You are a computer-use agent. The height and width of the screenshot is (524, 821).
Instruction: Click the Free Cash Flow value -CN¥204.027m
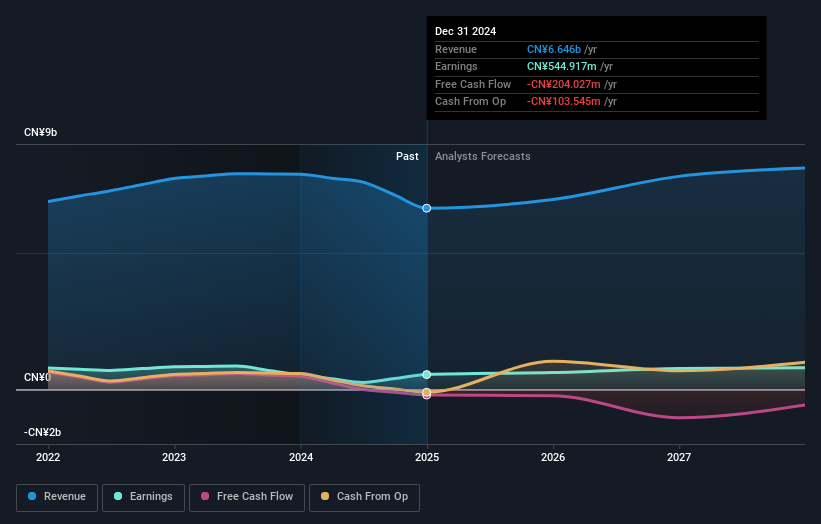(563, 84)
